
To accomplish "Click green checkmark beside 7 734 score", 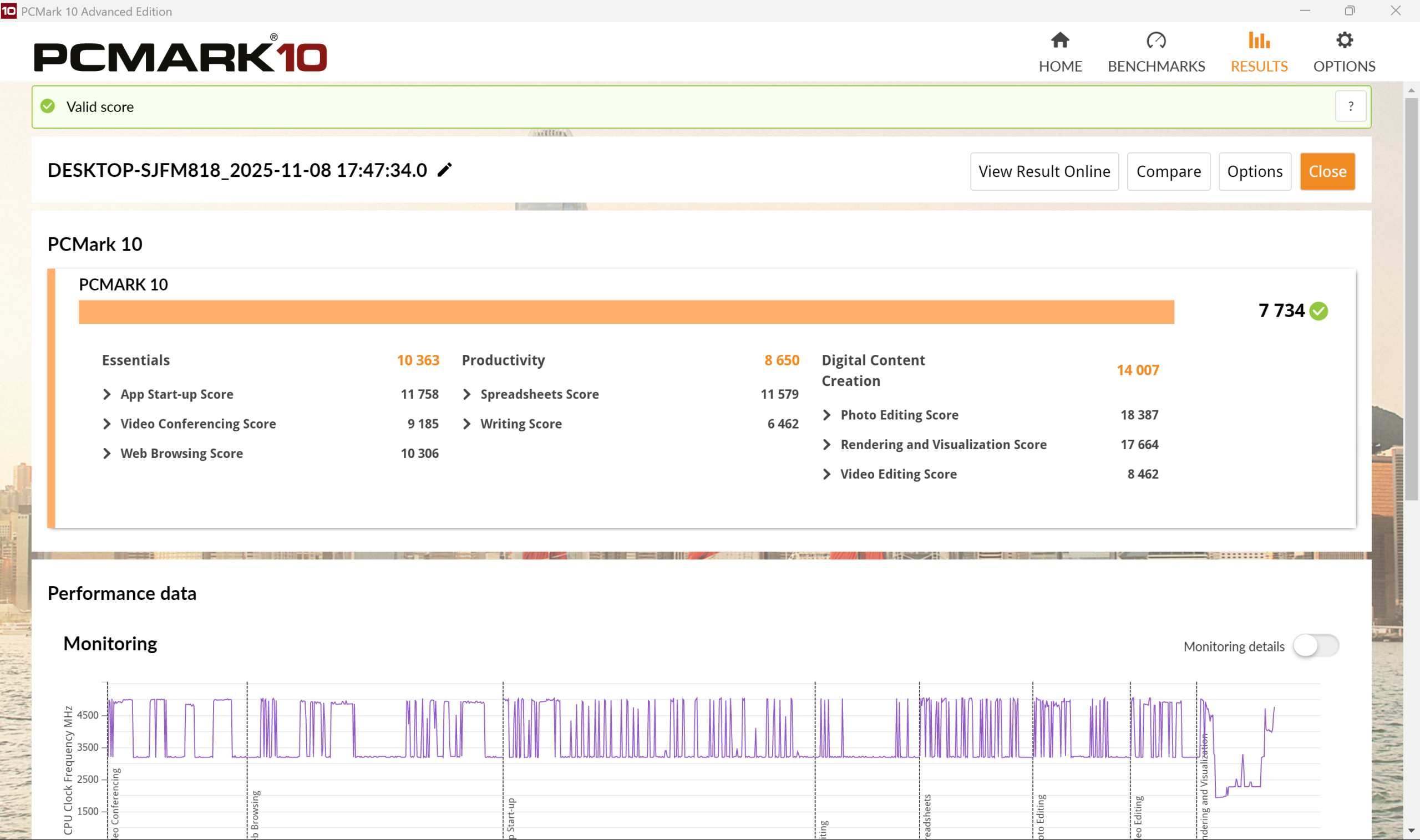I will click(1318, 310).
